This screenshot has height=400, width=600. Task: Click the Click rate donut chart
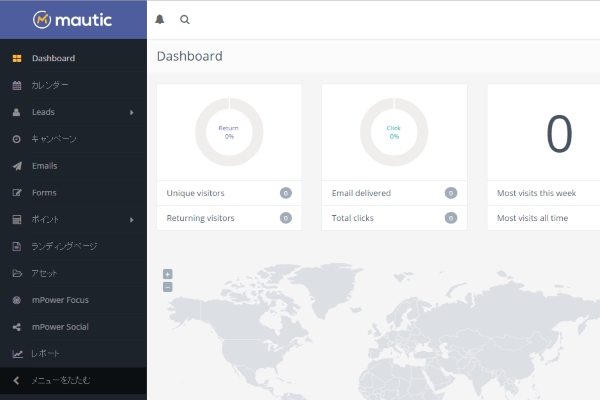click(394, 132)
